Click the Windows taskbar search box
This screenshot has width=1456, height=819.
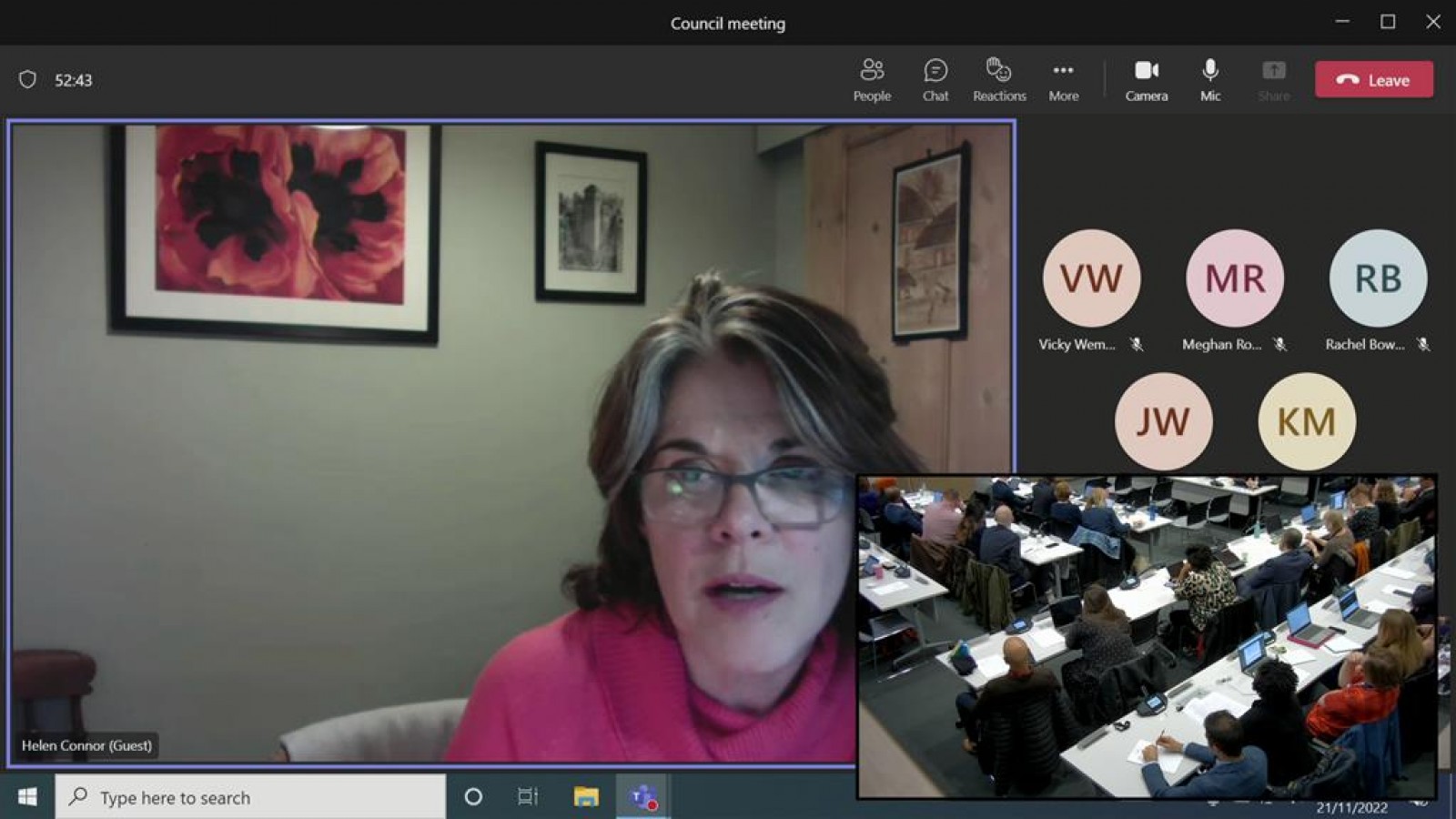(250, 797)
